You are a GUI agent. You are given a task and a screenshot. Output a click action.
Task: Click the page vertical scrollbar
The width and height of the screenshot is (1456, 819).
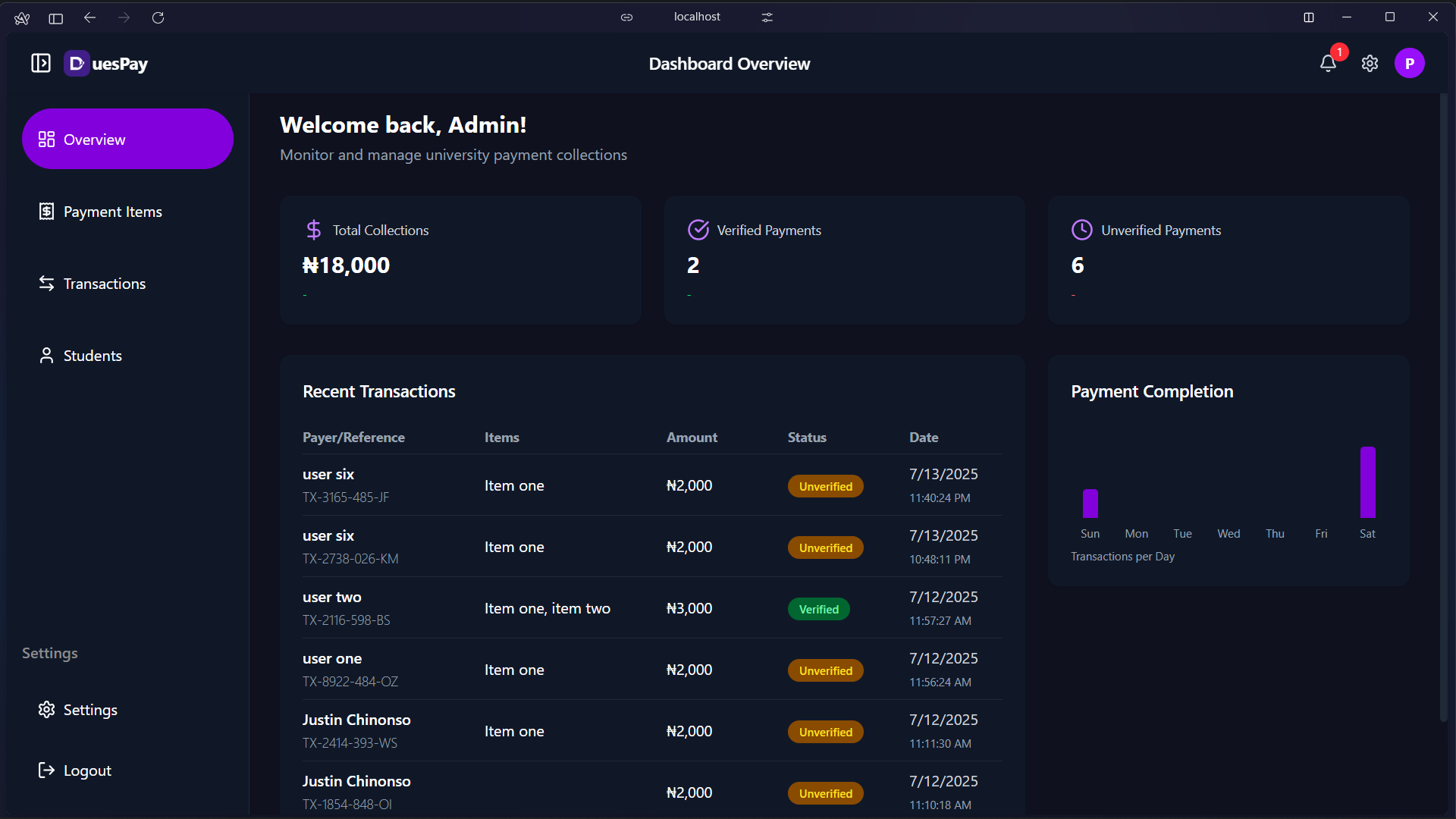click(x=1443, y=407)
